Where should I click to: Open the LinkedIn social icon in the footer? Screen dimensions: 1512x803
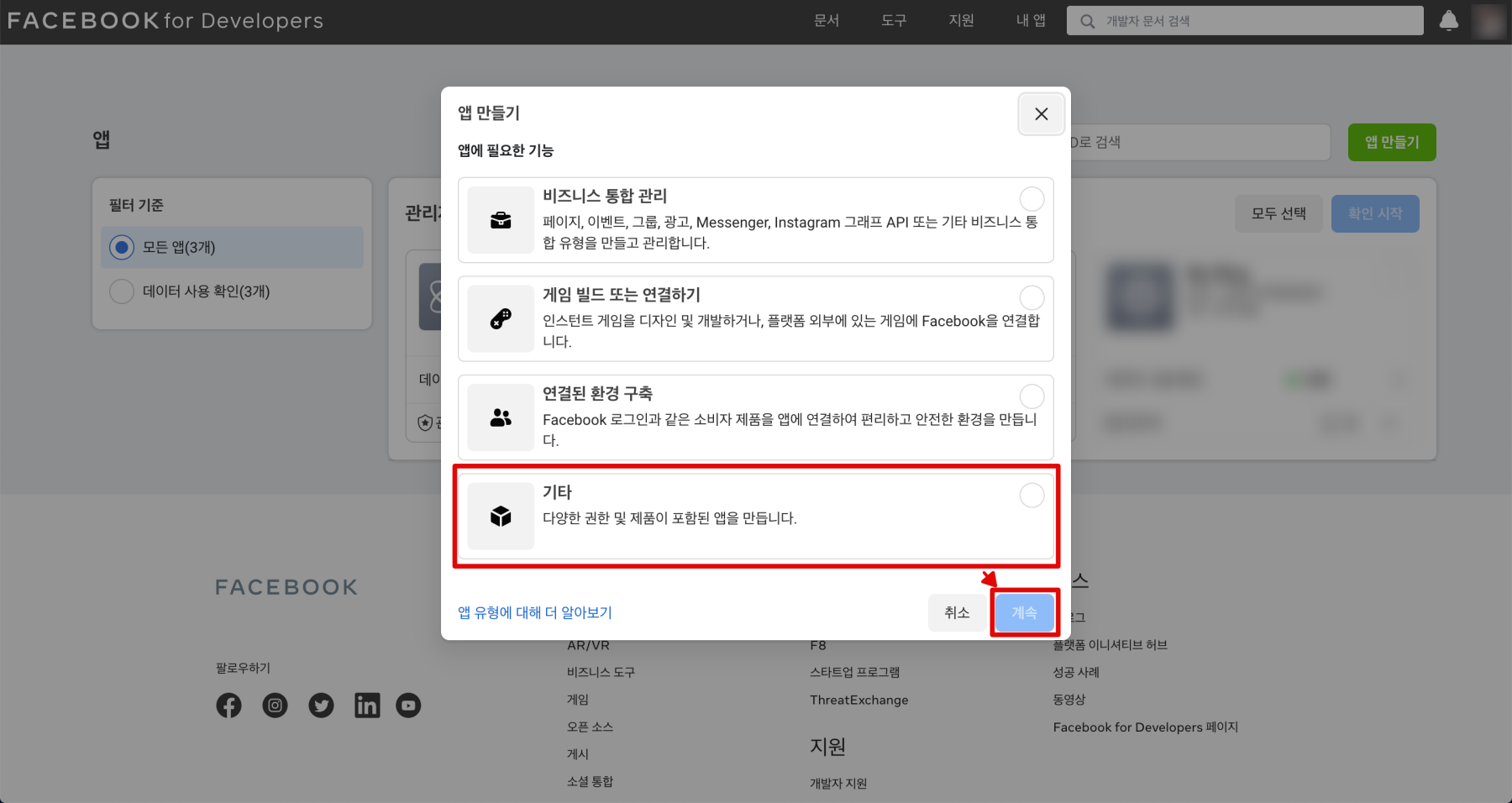(x=367, y=706)
